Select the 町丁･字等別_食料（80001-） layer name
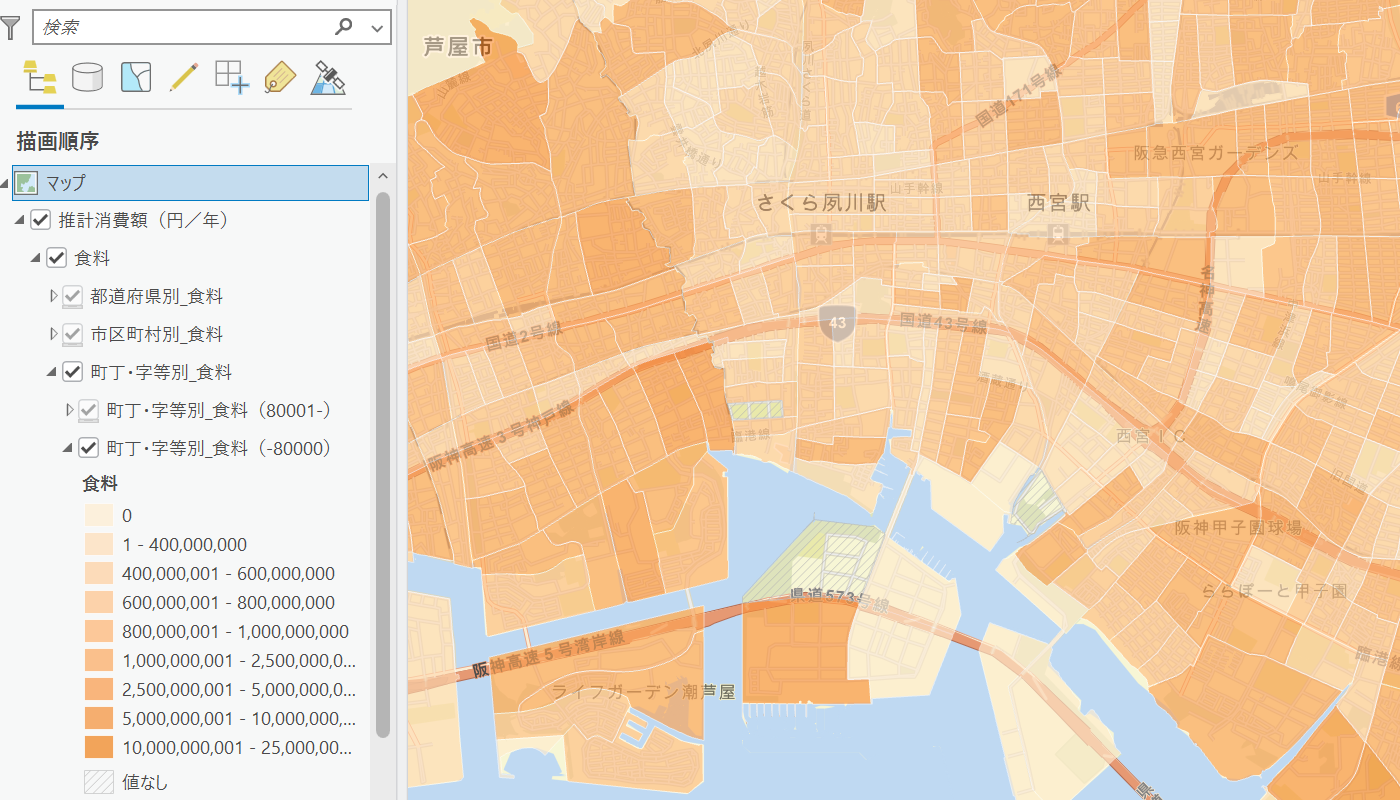1400x800 pixels. click(x=218, y=410)
